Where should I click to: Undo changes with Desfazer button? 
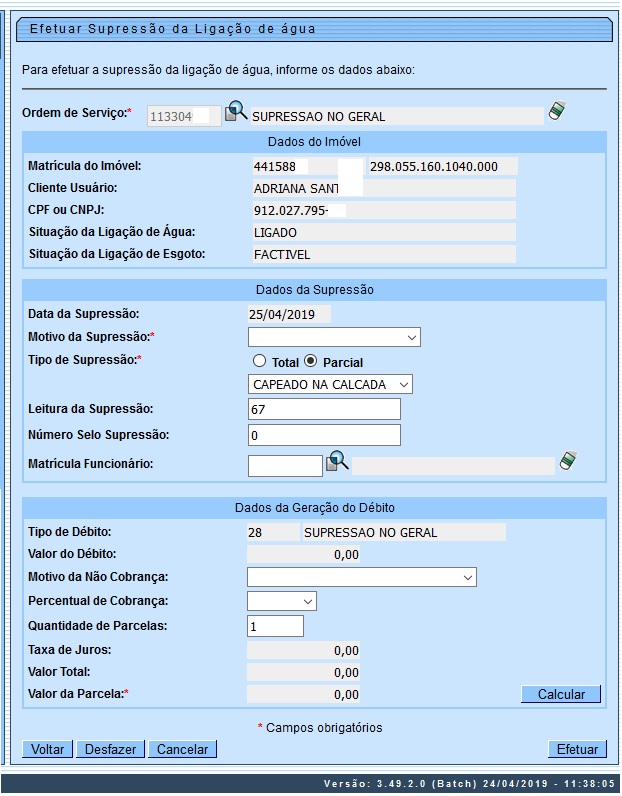(x=111, y=749)
